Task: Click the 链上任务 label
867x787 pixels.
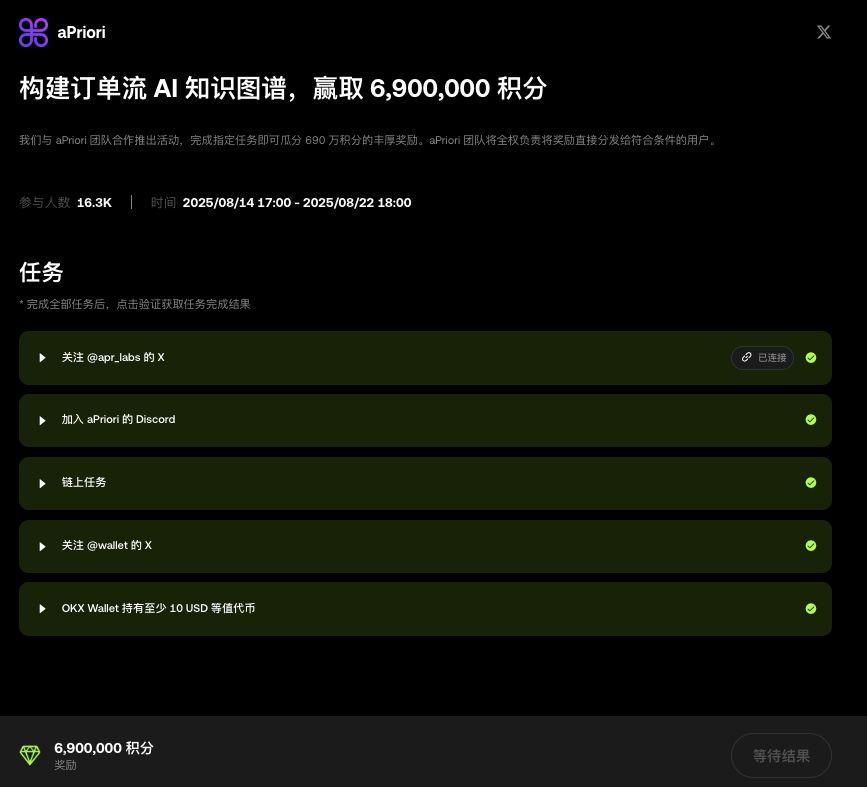Action: pos(83,482)
